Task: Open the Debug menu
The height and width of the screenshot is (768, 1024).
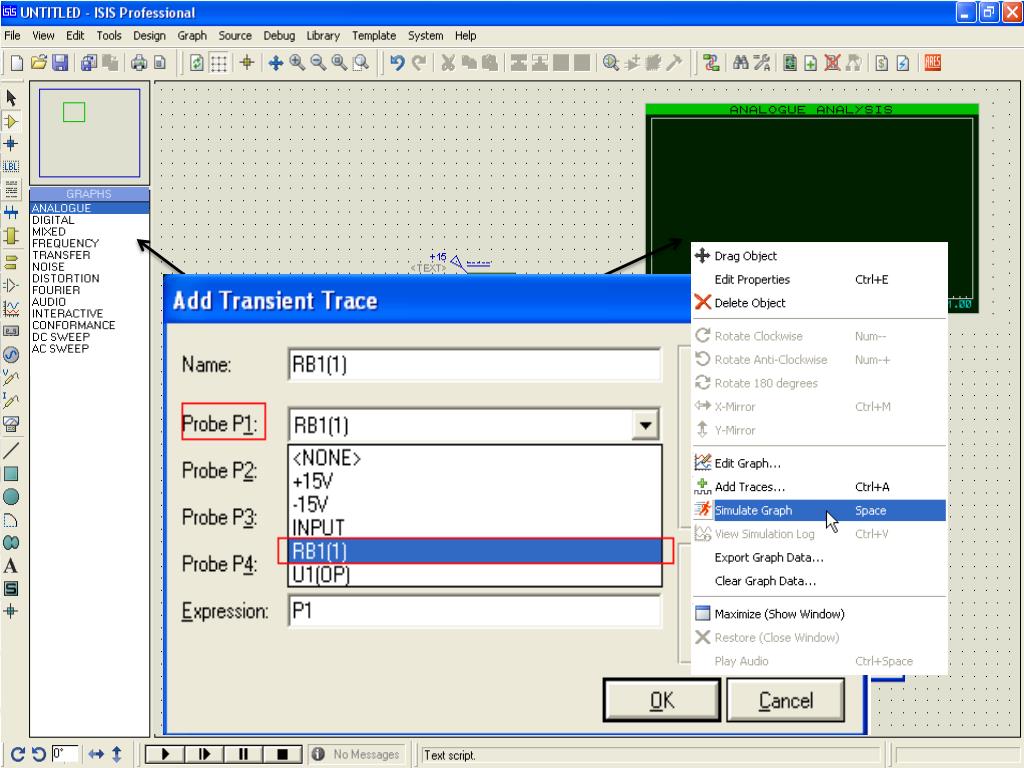Action: (x=279, y=35)
